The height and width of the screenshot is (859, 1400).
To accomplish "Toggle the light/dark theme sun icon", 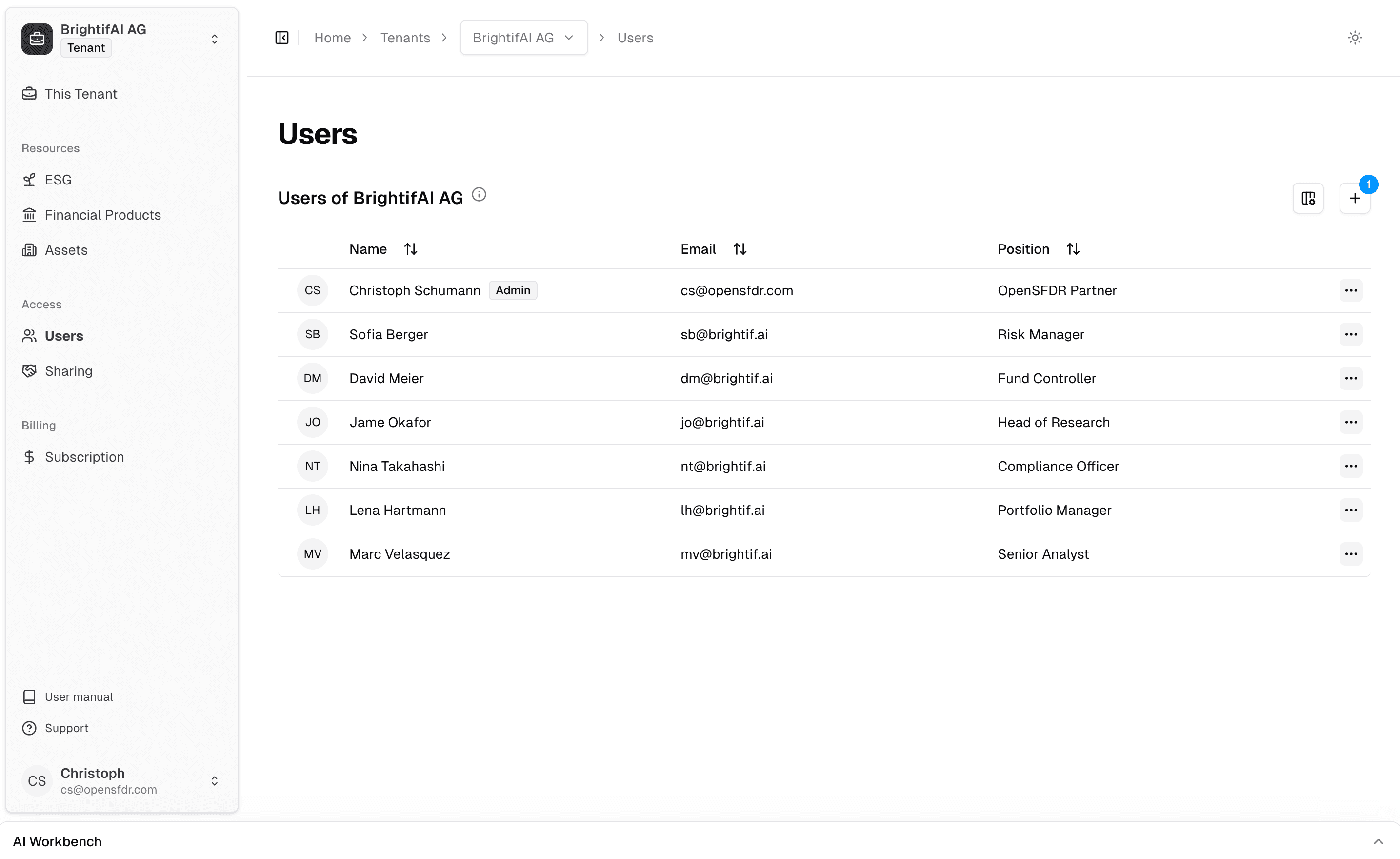I will point(1355,37).
